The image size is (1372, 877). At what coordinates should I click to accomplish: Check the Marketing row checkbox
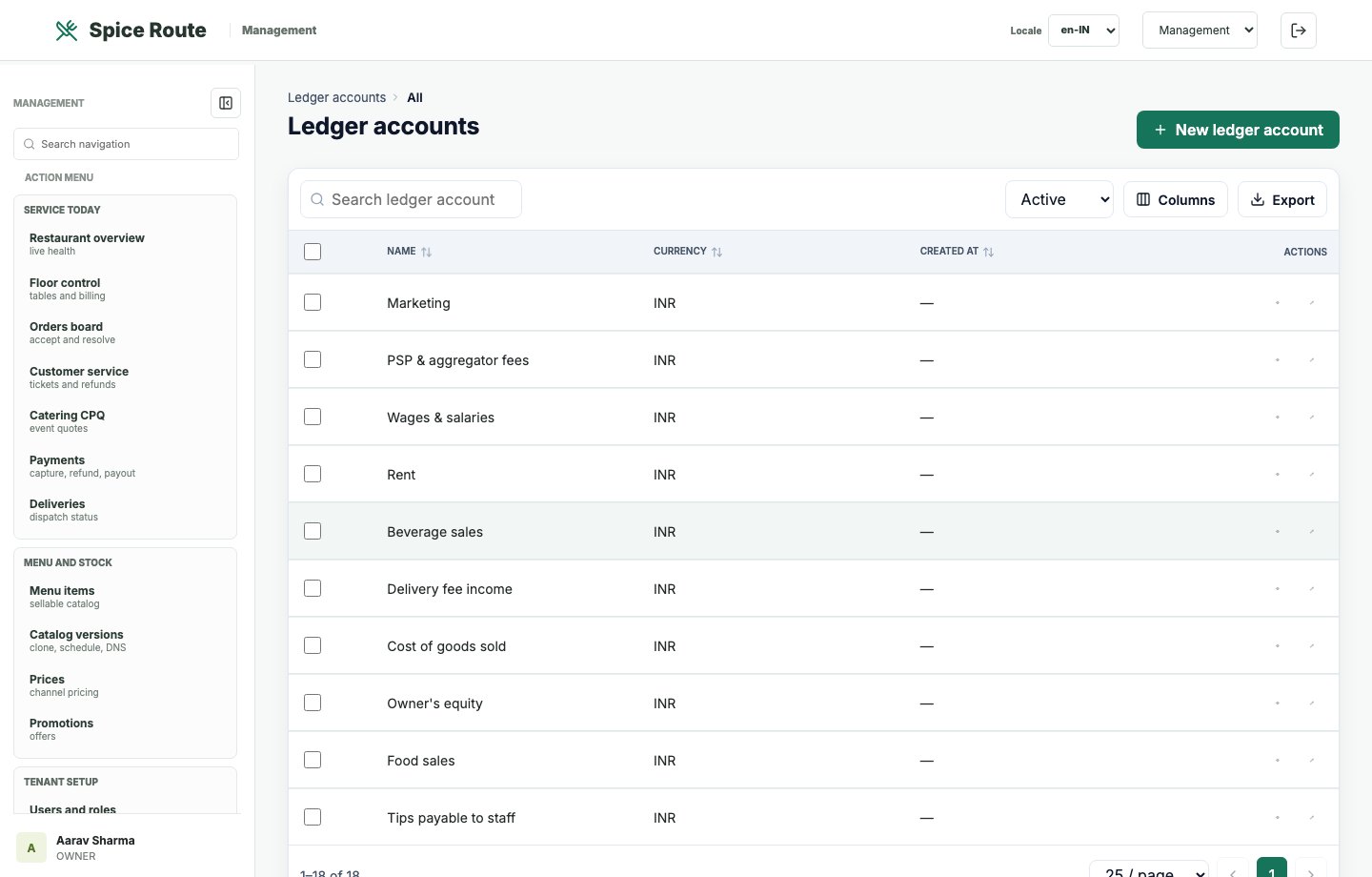313,302
